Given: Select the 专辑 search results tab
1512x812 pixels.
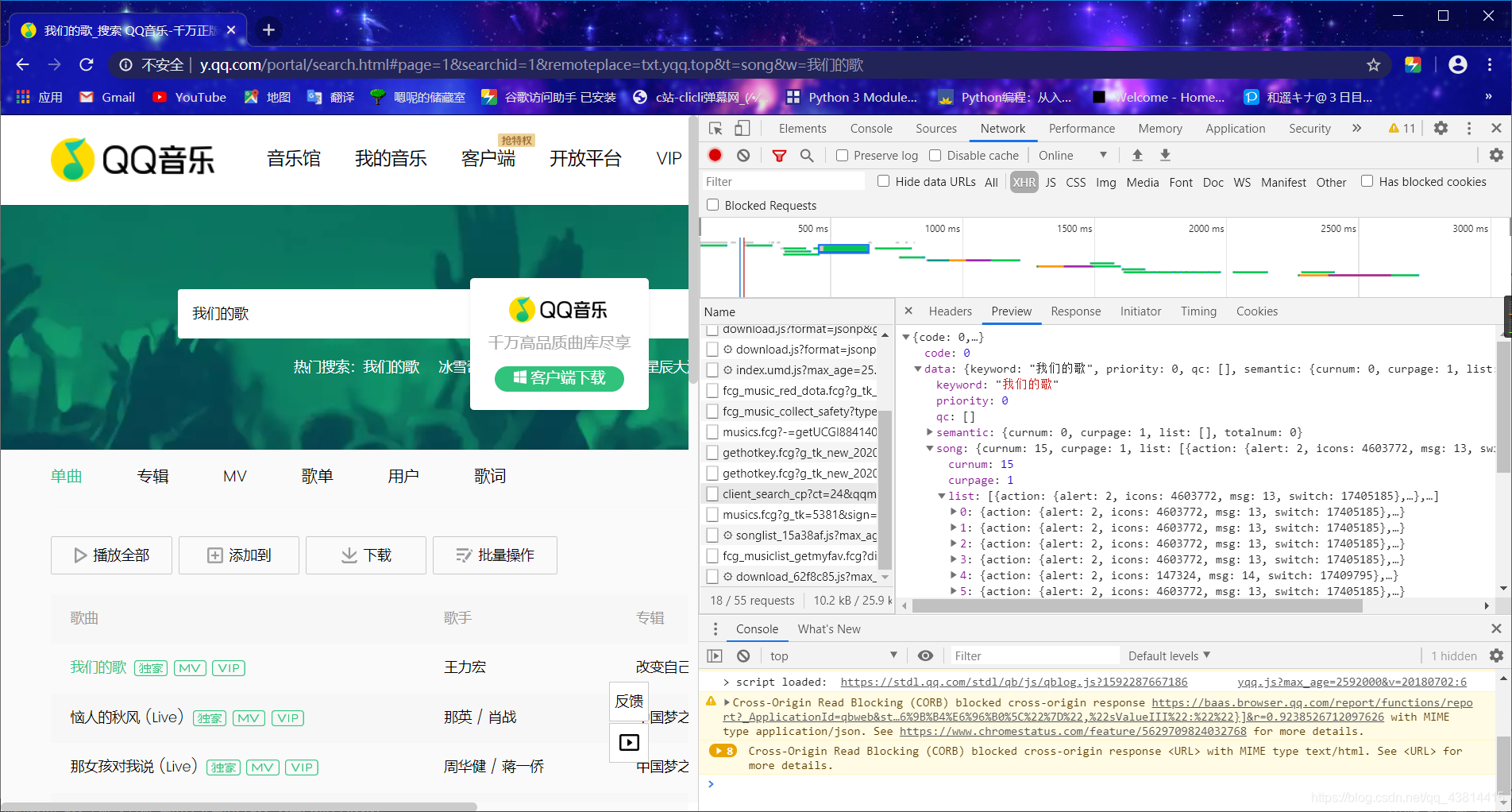Looking at the screenshot, I should coord(152,476).
